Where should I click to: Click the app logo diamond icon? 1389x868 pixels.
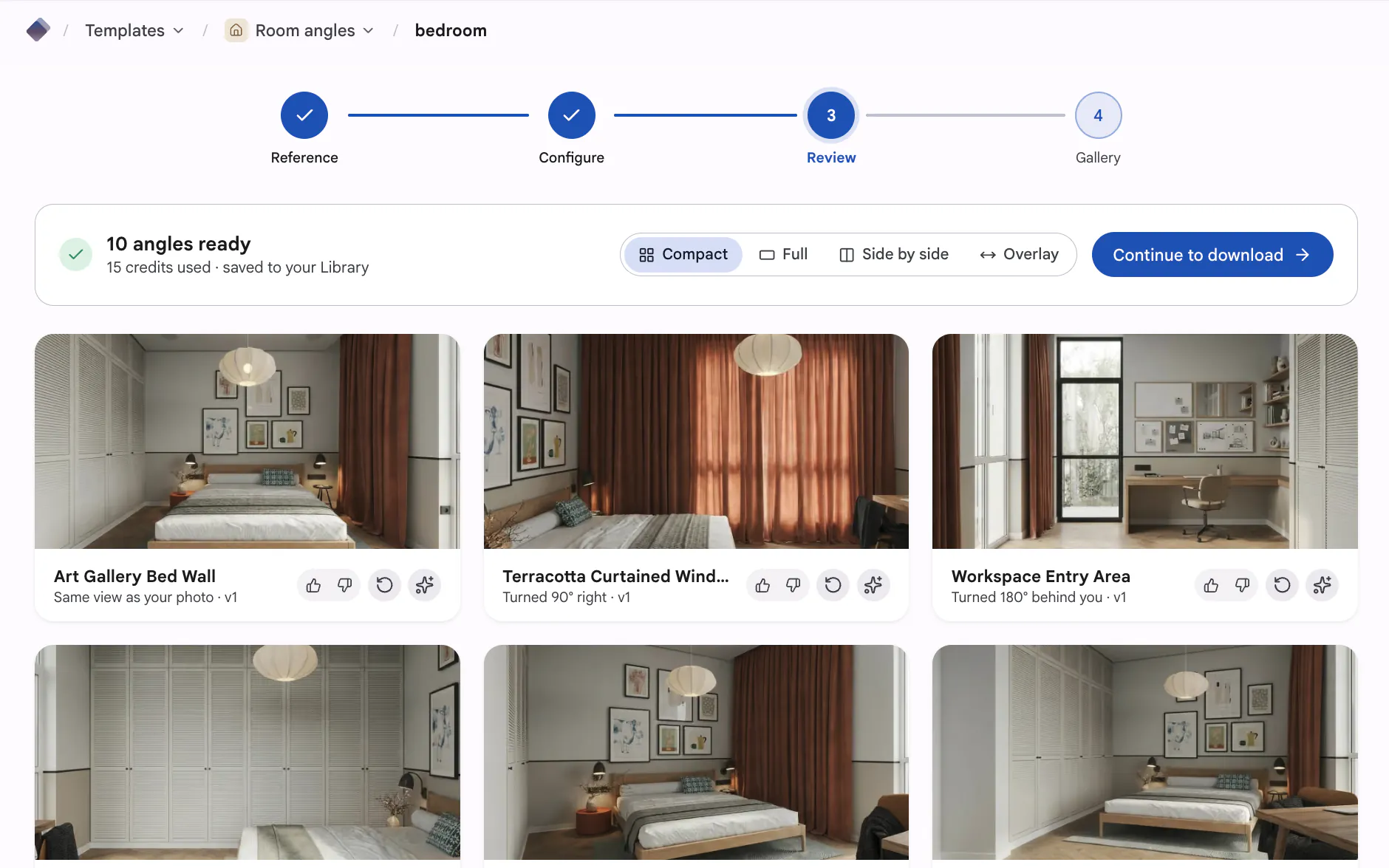coord(38,30)
